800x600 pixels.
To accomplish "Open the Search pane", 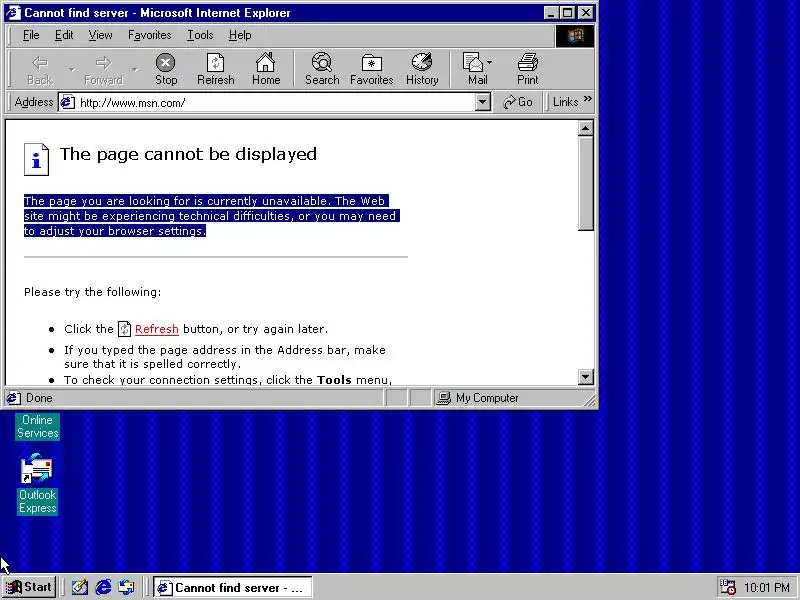I will 322,69.
